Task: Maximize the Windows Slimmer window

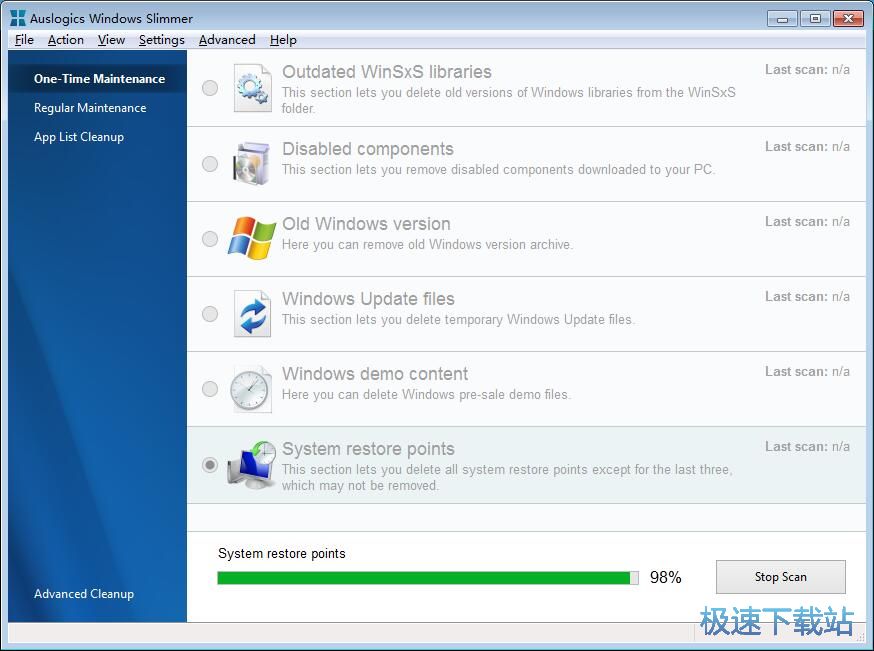Action: [815, 19]
